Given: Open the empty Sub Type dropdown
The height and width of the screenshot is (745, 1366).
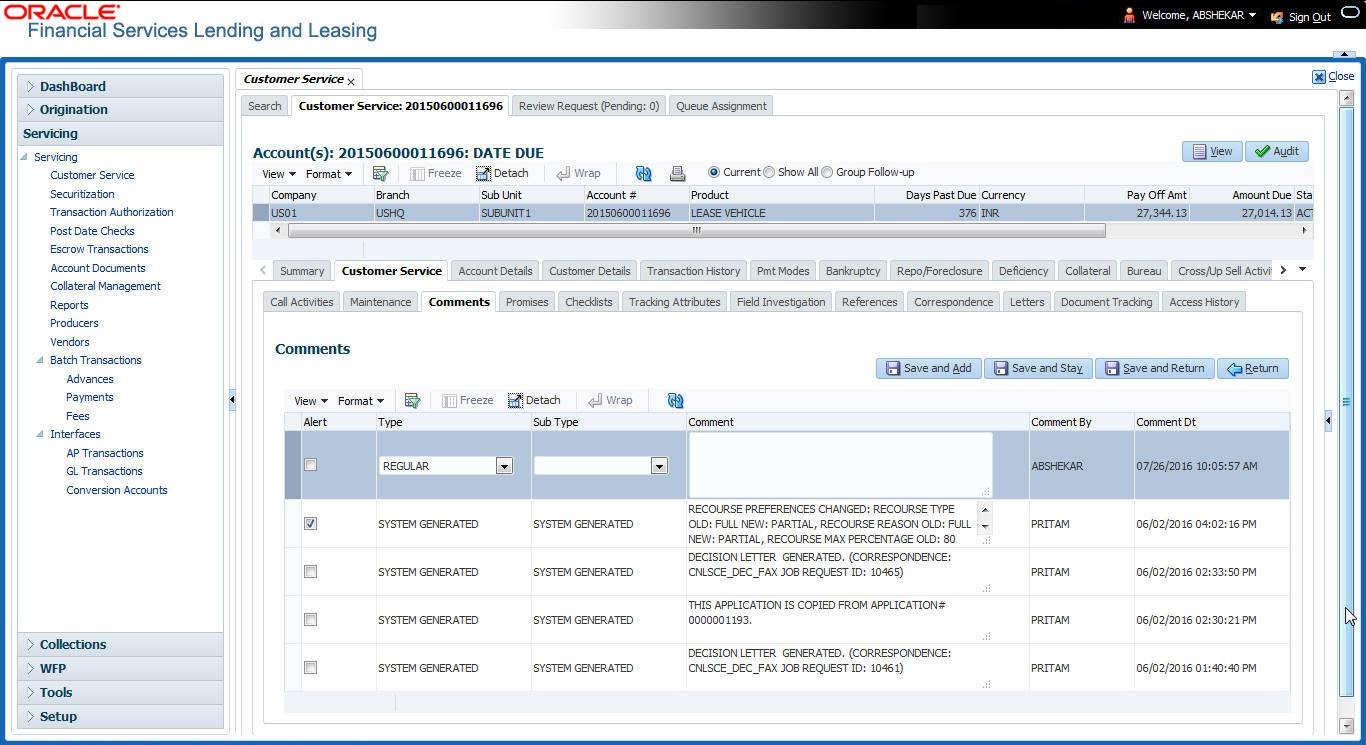Looking at the screenshot, I should [658, 466].
